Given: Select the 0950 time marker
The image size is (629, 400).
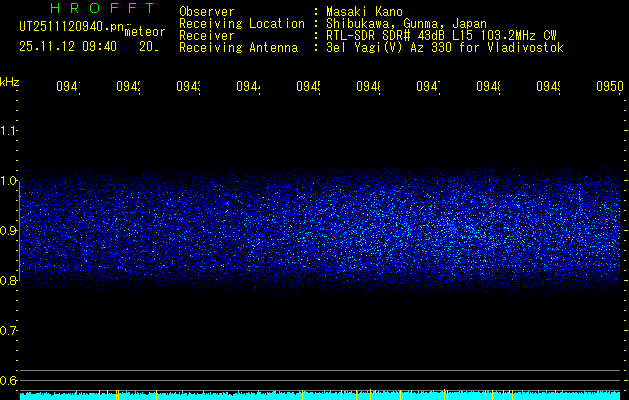Looking at the screenshot, I should click(607, 87).
